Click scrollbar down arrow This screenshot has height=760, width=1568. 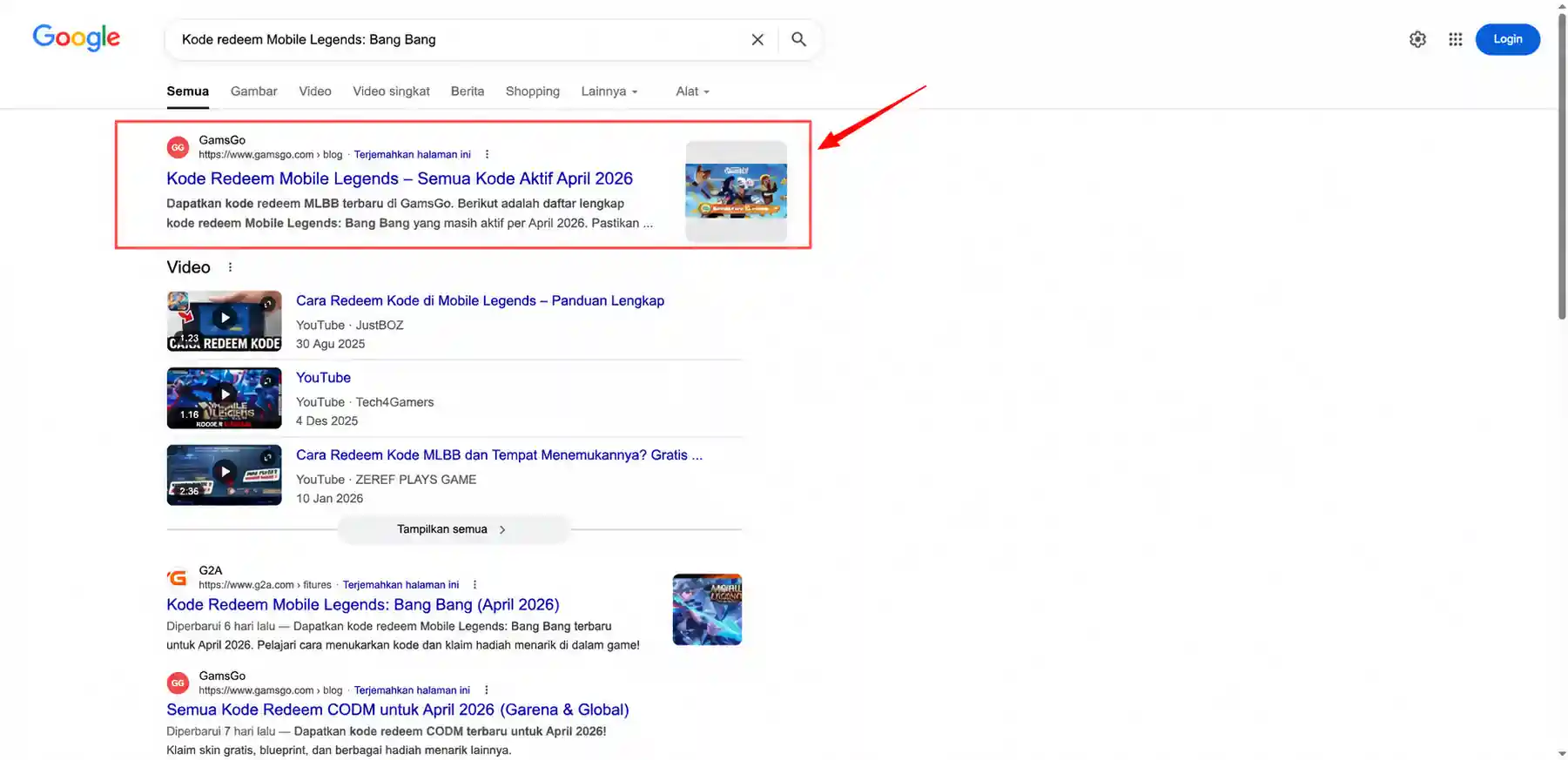tap(1562, 754)
